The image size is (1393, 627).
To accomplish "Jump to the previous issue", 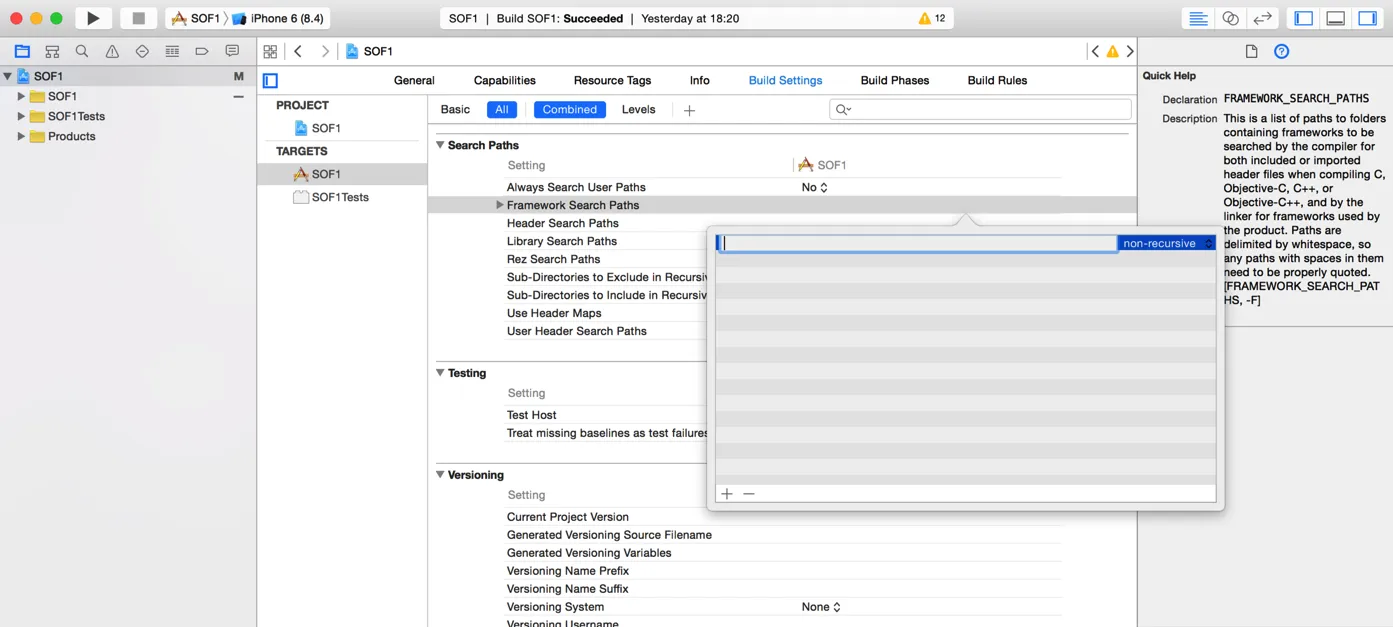I will 1095,51.
